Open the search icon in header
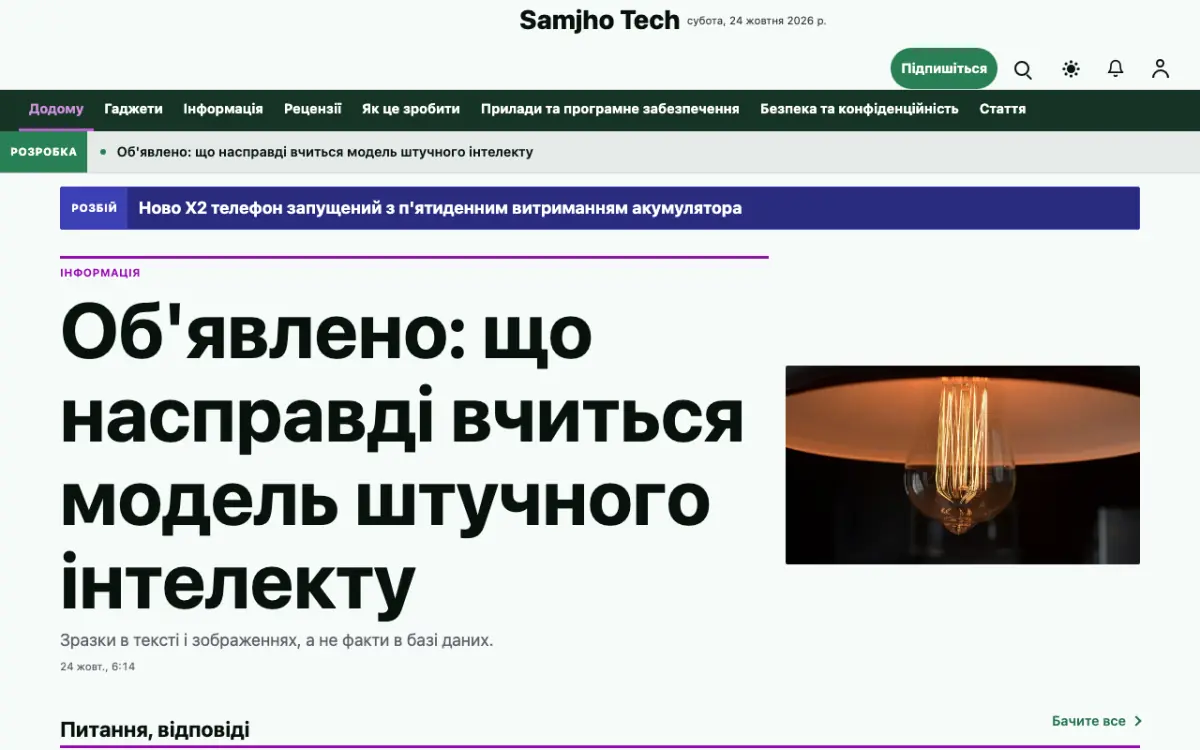The image size is (1200, 750). tap(1023, 69)
